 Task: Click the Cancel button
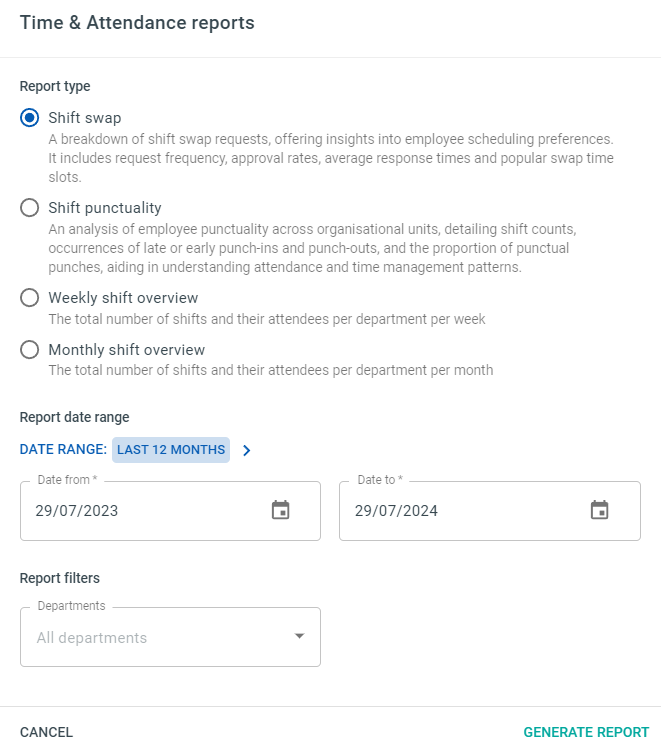coord(46,732)
